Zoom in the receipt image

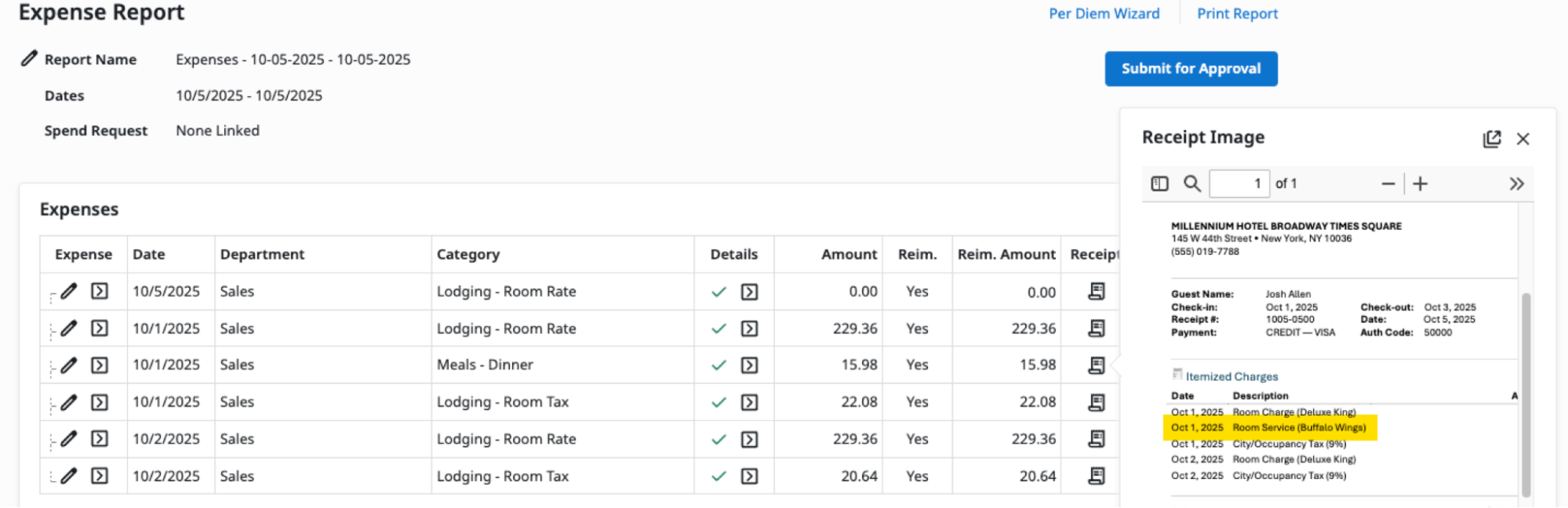point(1420,183)
